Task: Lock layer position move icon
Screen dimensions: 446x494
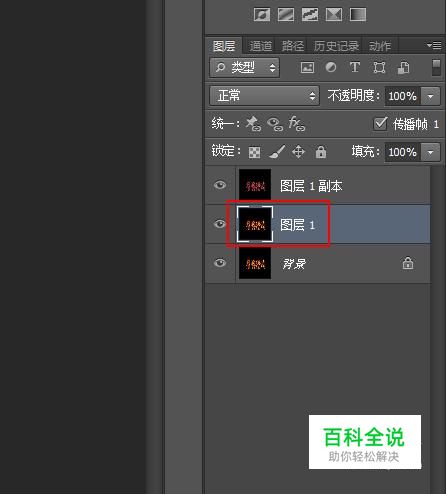Action: click(x=298, y=152)
